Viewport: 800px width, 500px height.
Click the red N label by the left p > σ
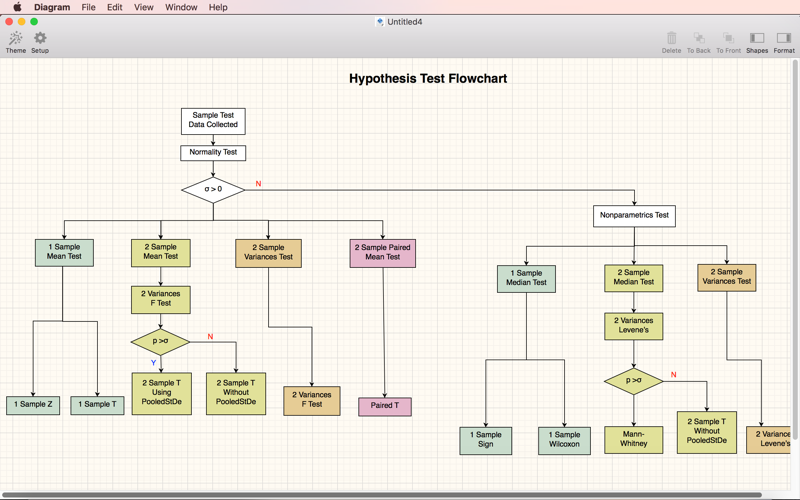point(210,337)
